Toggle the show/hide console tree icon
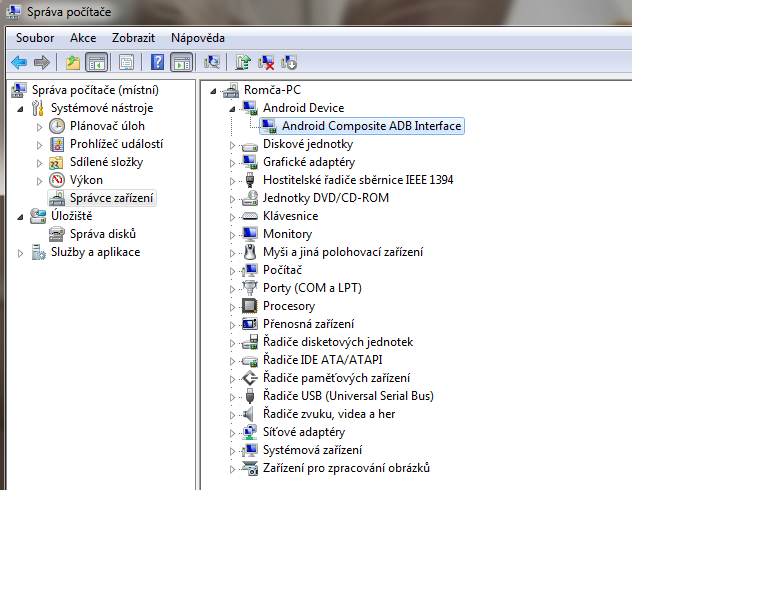Image resolution: width=768 pixels, height=614 pixels. click(96, 62)
